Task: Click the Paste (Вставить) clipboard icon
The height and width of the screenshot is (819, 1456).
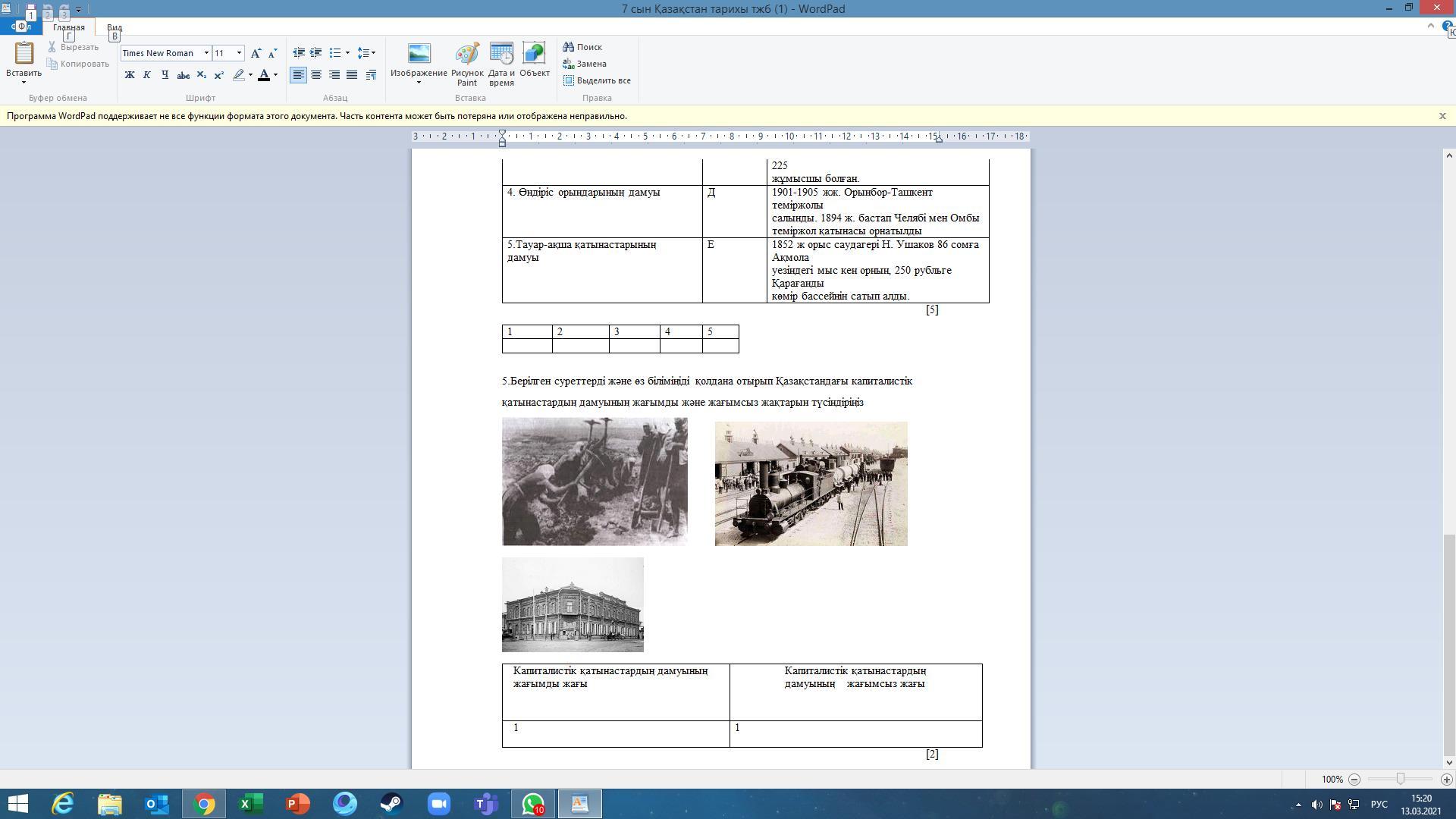Action: click(x=24, y=55)
